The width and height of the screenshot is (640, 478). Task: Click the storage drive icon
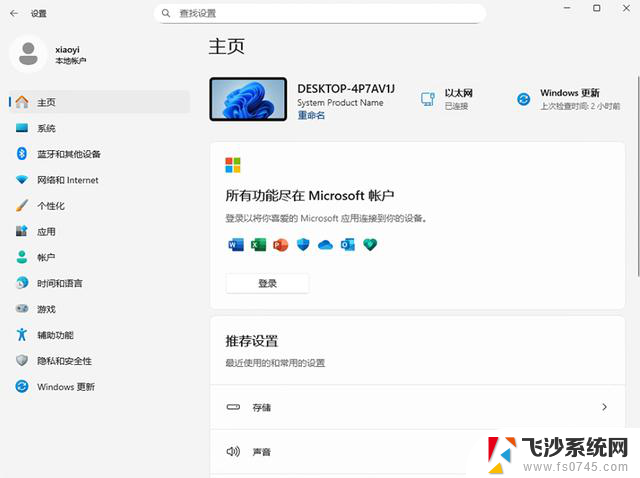[x=233, y=407]
